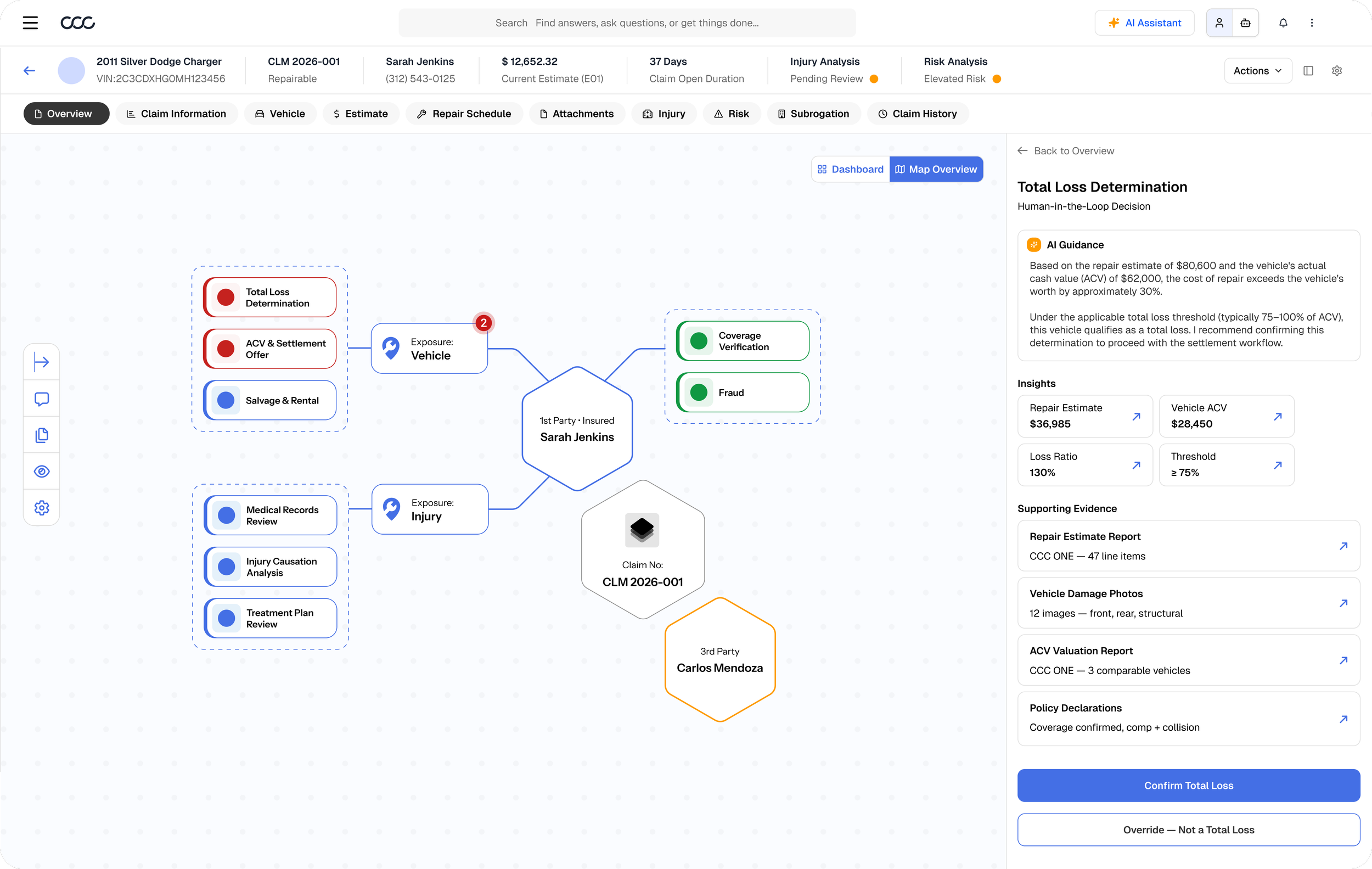Screen dimensions: 1372x869
Task: Click the Risk Analysis Elevated Risk status
Action: [963, 70]
